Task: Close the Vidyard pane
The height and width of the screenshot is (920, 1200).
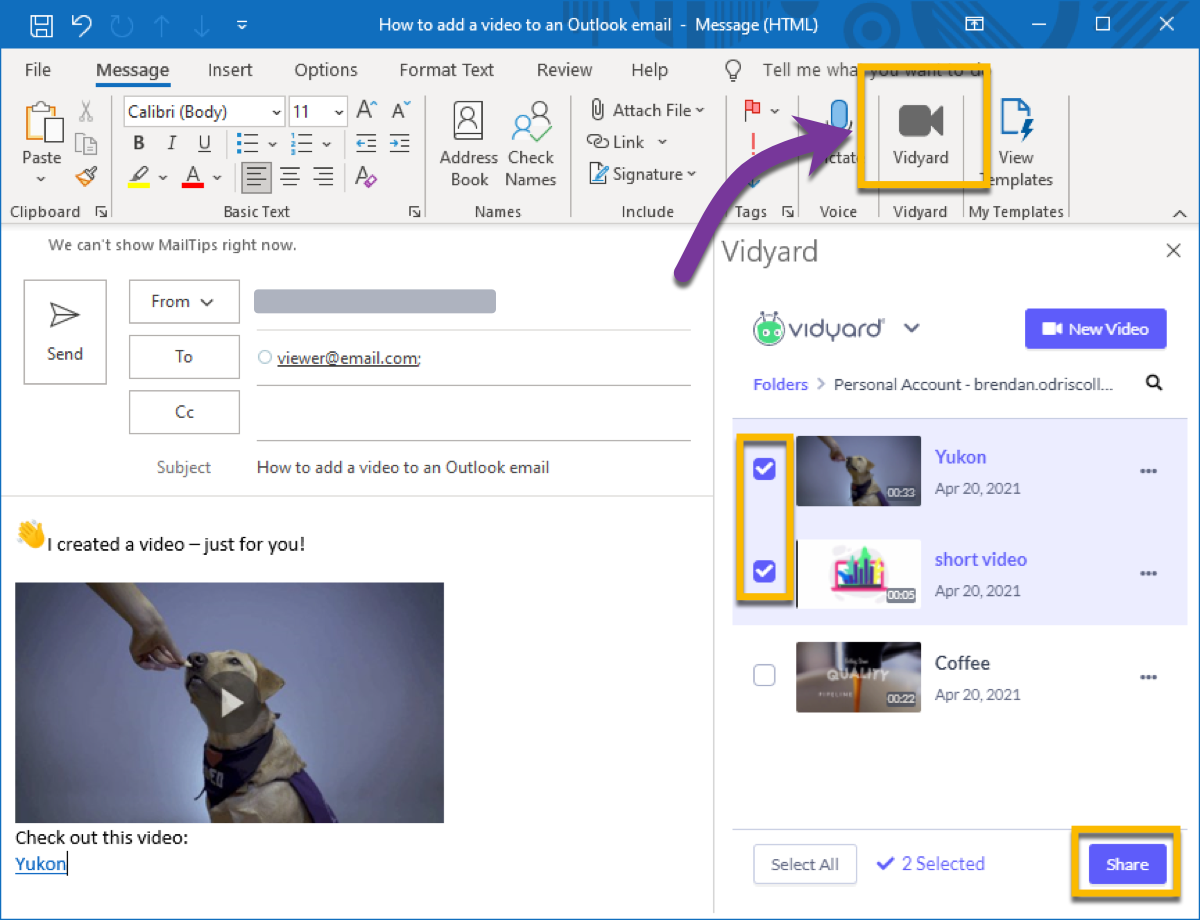Action: pos(1174,251)
